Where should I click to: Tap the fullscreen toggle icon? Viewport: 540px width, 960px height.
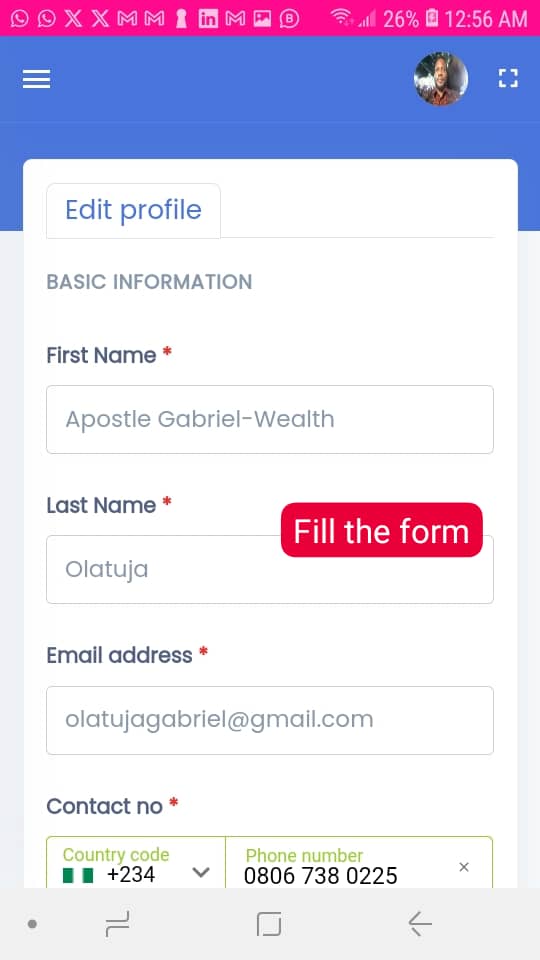pos(508,78)
